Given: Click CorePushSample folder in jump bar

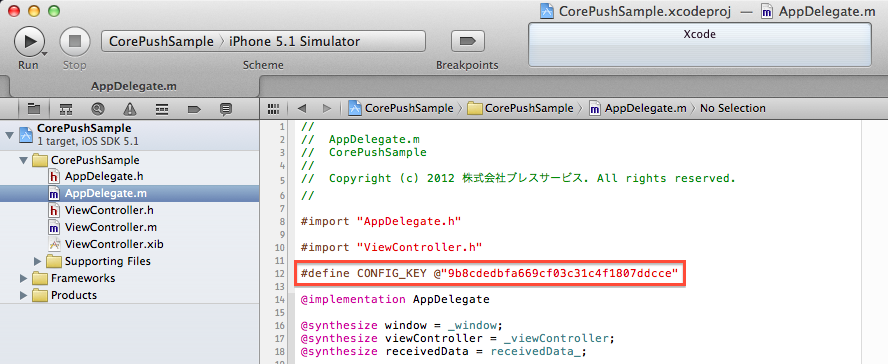Looking at the screenshot, I should tap(520, 108).
